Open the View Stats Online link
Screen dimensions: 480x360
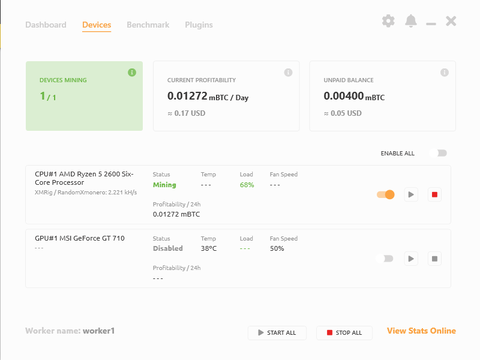coord(421,331)
